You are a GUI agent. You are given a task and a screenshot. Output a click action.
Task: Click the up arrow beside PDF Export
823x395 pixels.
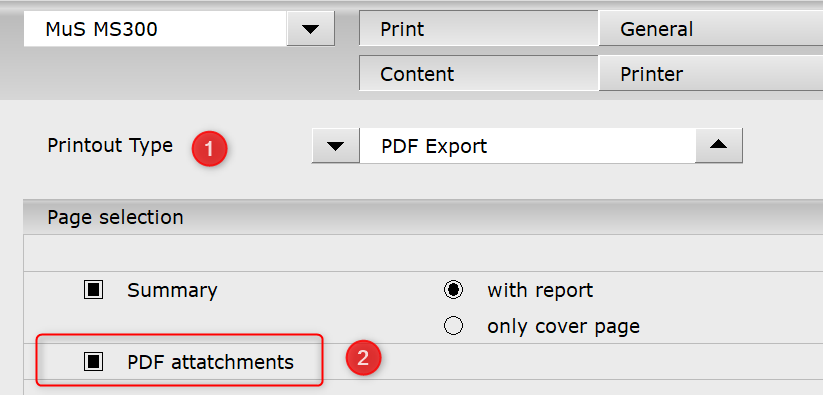pos(719,145)
